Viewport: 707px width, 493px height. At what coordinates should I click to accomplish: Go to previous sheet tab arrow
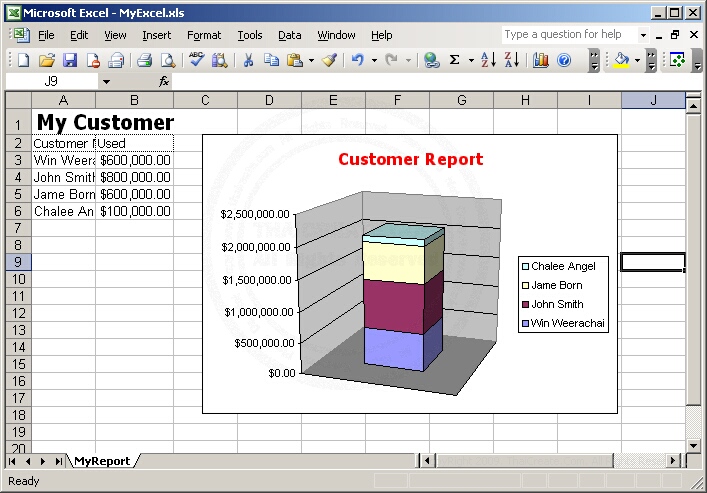pyautogui.click(x=28, y=461)
